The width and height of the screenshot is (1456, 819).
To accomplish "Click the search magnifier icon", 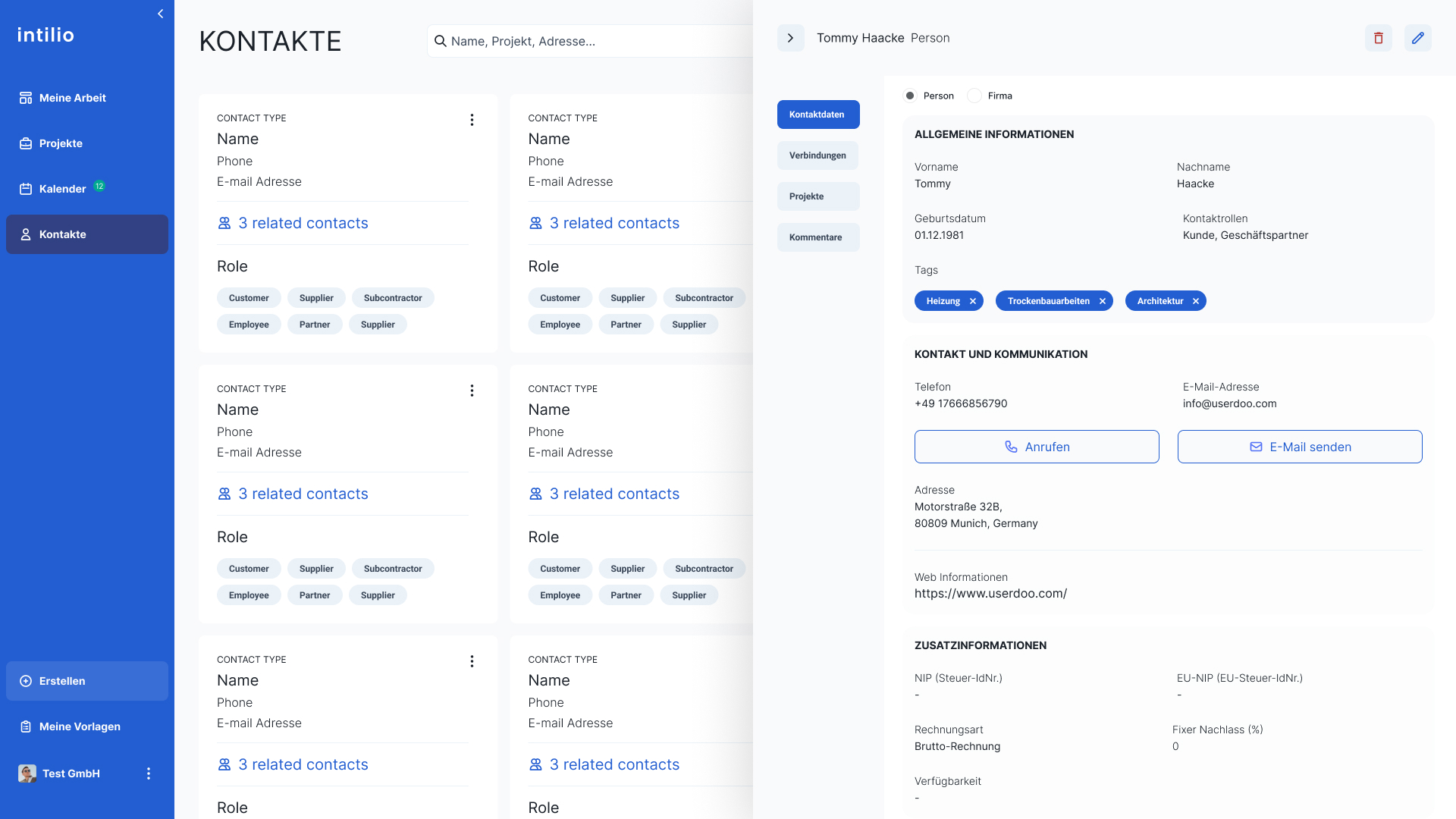I will click(440, 41).
